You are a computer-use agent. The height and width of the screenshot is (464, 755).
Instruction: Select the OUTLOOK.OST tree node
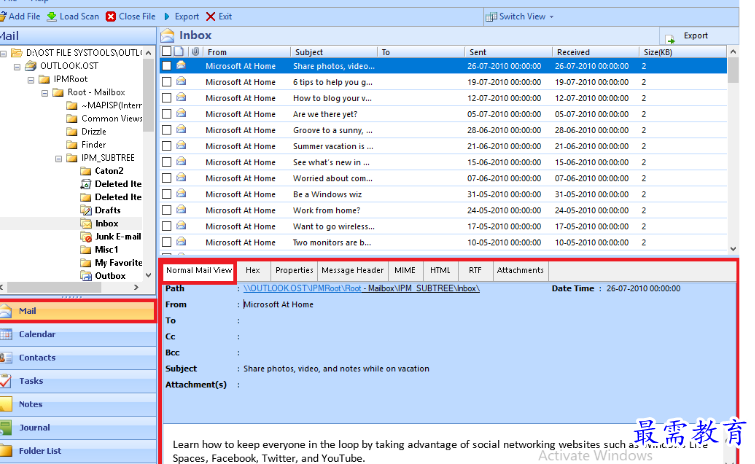pyautogui.click(x=69, y=66)
